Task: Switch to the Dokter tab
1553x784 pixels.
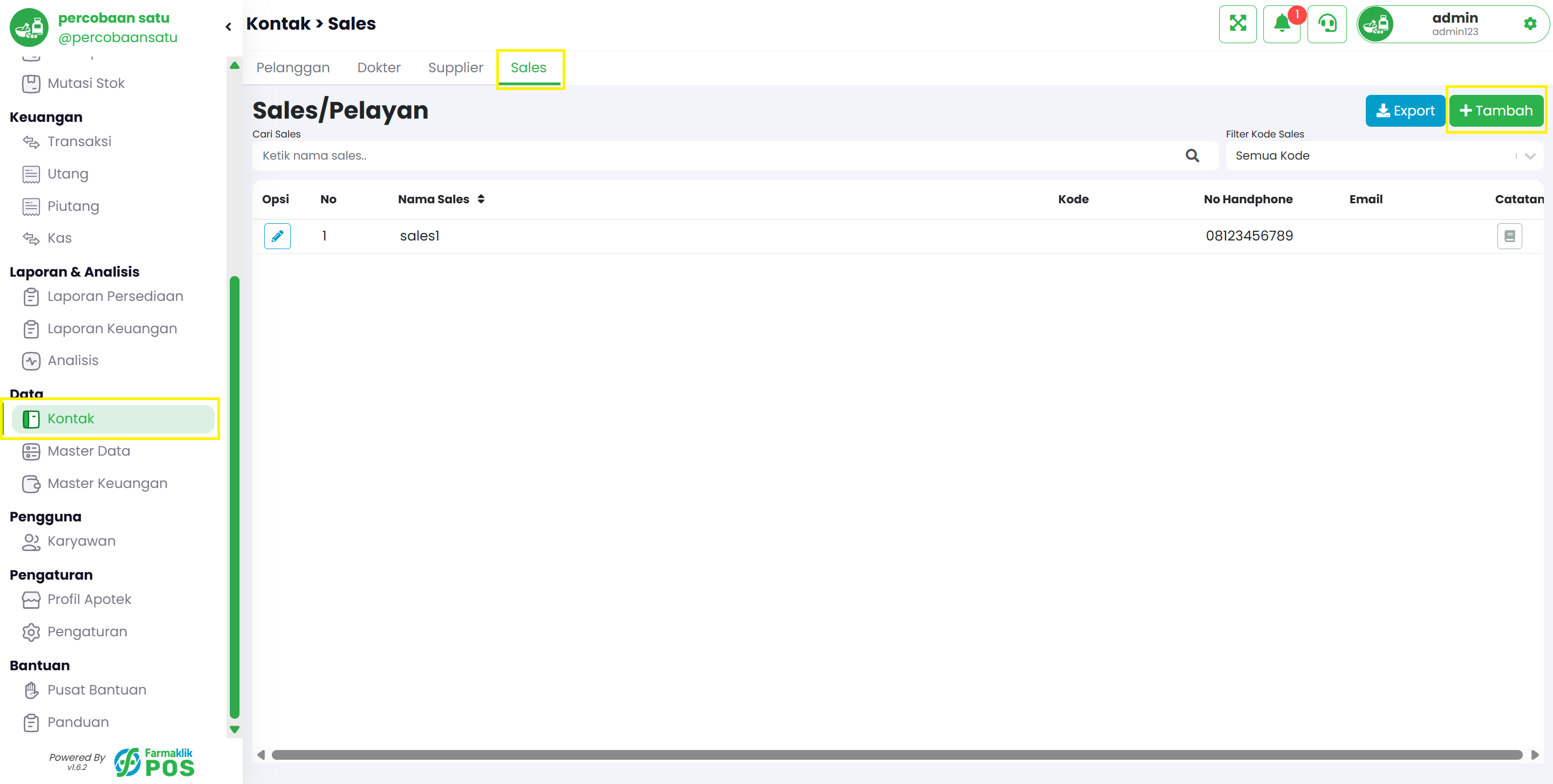Action: pyautogui.click(x=379, y=67)
